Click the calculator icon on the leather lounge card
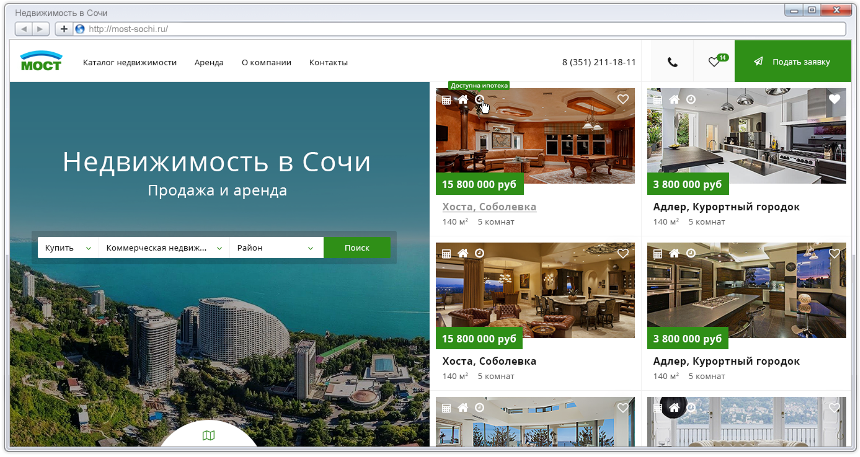Image resolution: width=860 pixels, height=457 pixels. pyautogui.click(x=446, y=253)
